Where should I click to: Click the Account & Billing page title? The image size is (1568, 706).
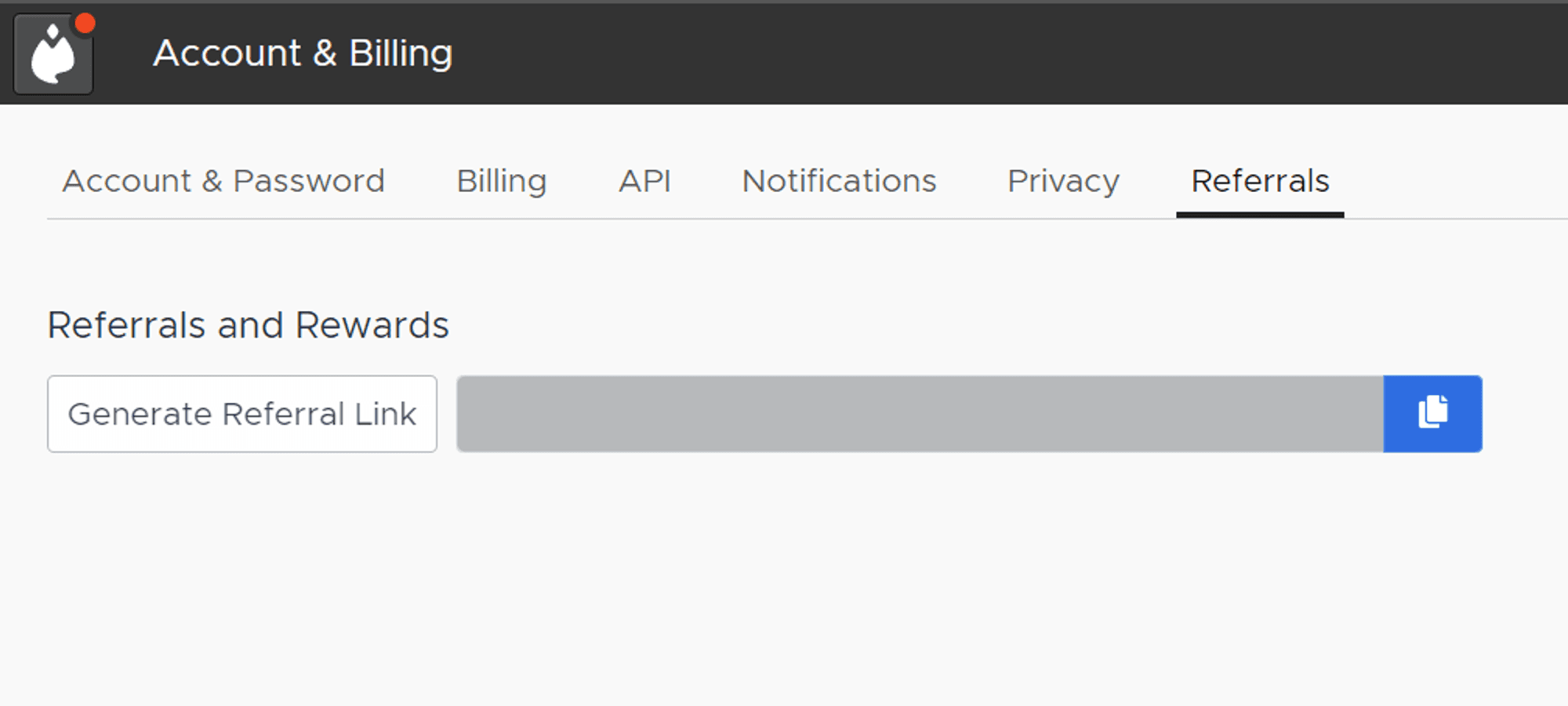point(303,53)
